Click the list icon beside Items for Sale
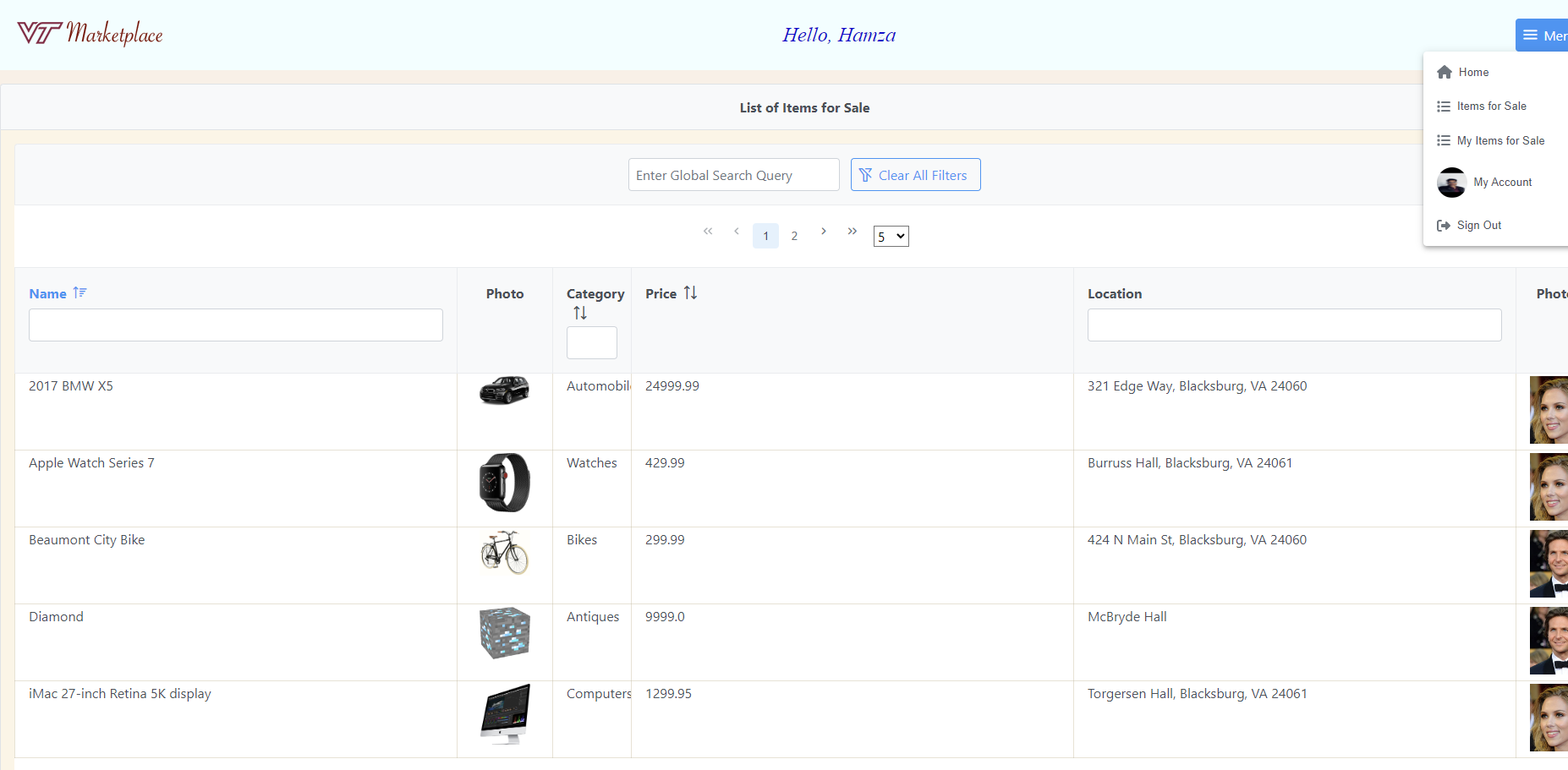 click(x=1444, y=106)
